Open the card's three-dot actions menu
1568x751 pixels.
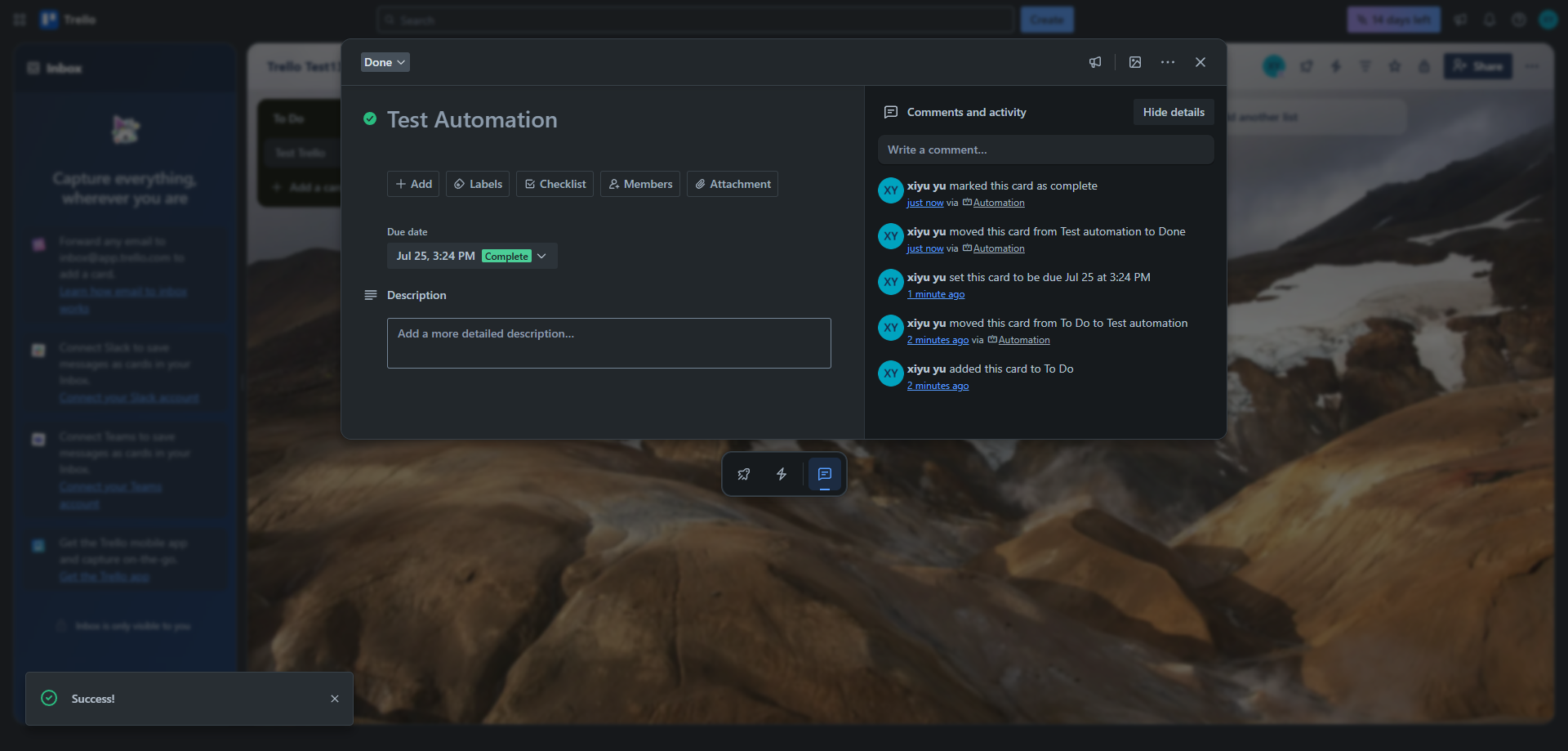[x=1168, y=62]
